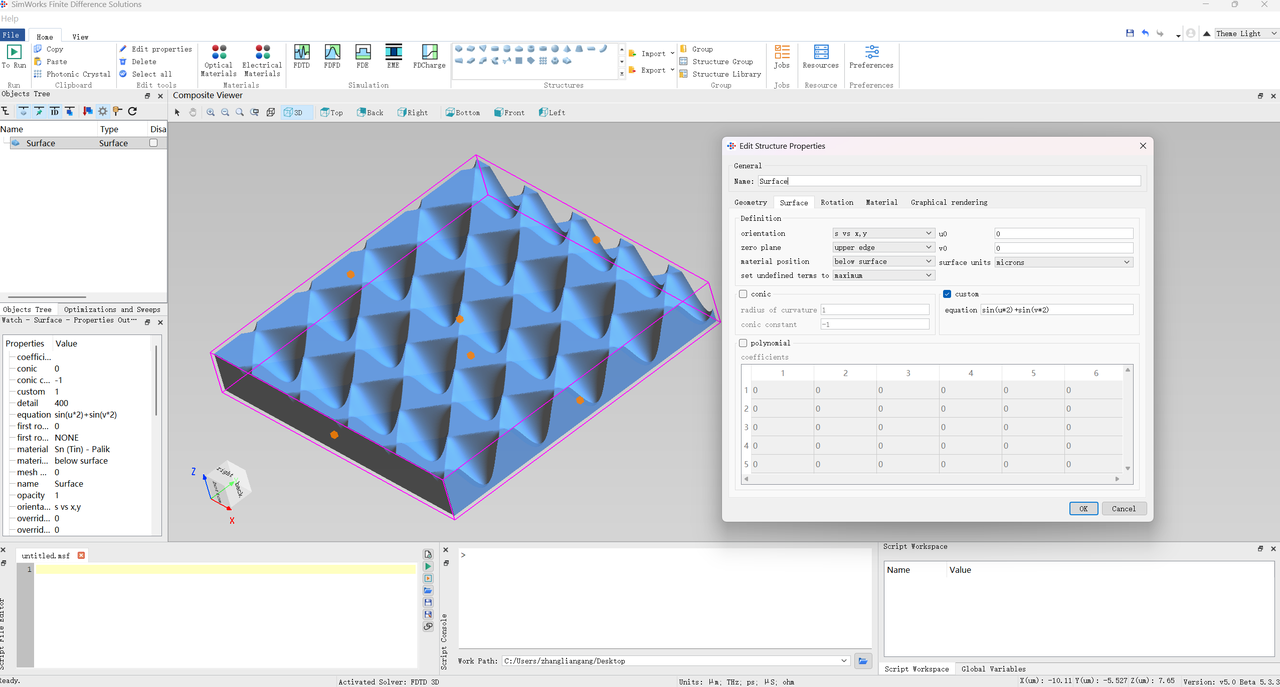The width and height of the screenshot is (1280, 687).
Task: Open the surface units dropdown
Action: [1063, 262]
